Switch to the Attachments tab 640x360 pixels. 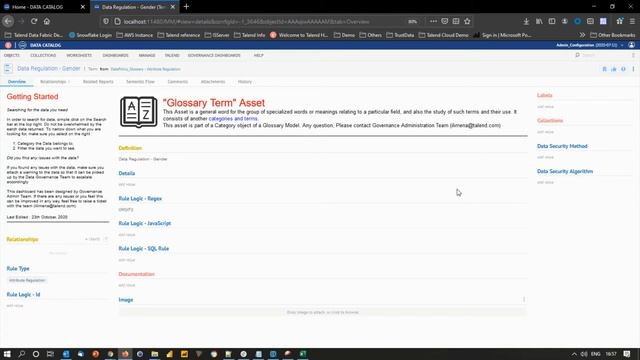tap(213, 82)
